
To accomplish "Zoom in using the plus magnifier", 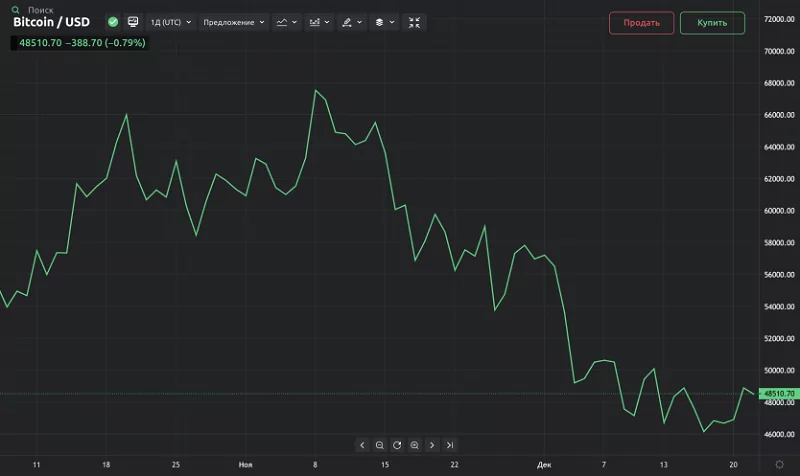I will click(414, 445).
